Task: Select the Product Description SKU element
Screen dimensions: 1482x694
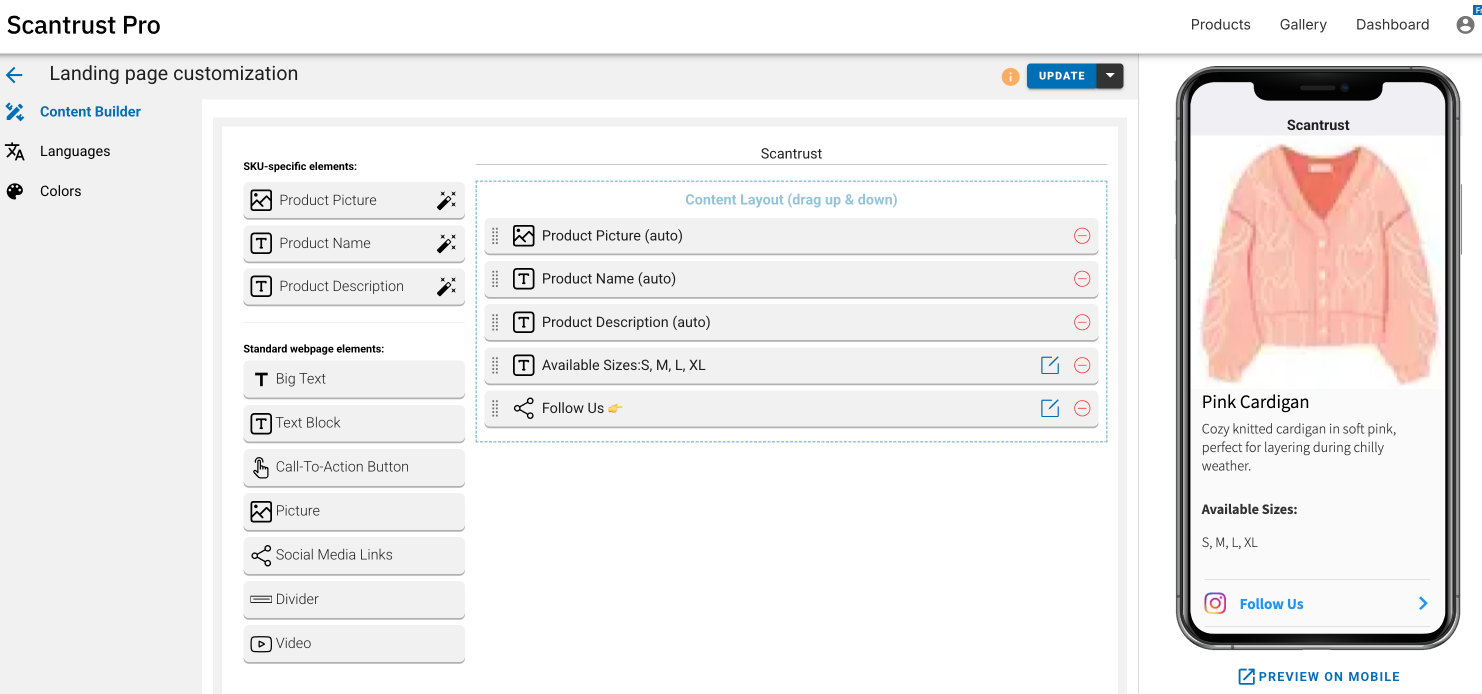Action: (354, 286)
